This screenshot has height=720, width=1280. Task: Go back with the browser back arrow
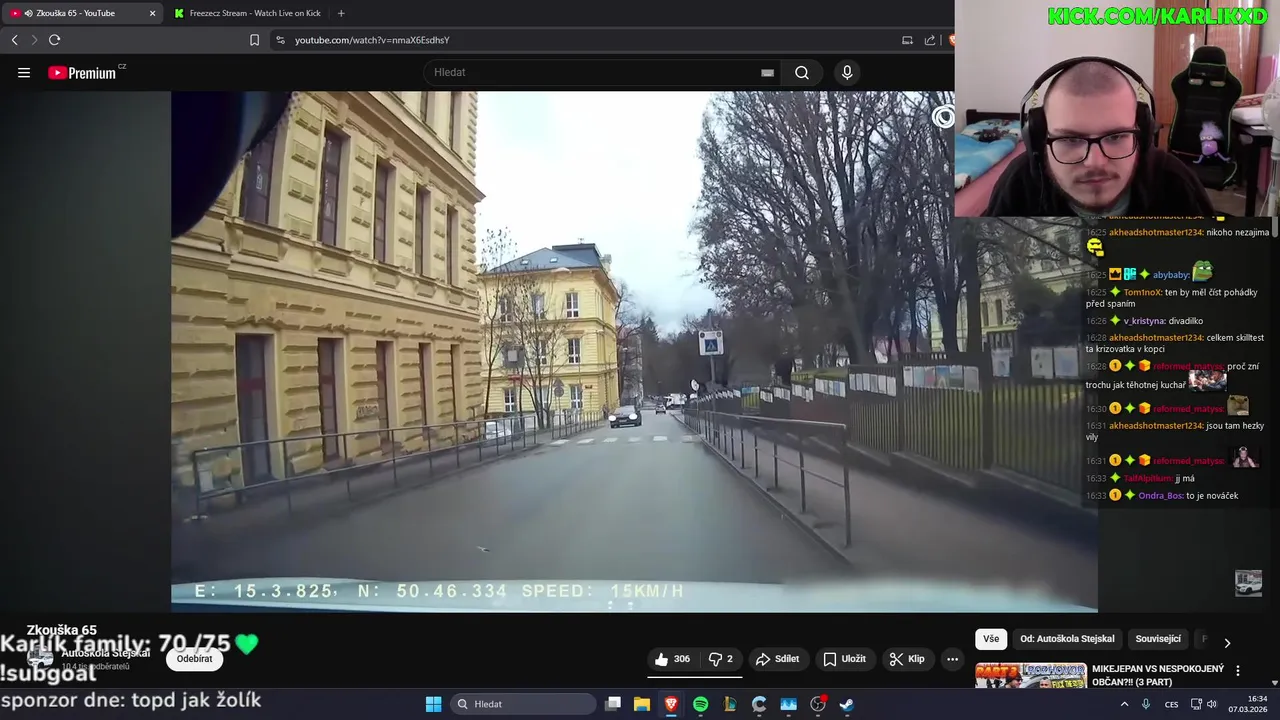(14, 40)
